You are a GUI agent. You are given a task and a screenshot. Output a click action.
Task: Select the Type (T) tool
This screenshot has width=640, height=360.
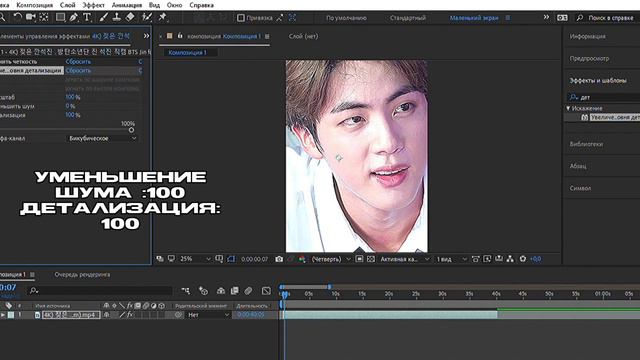pyautogui.click(x=87, y=17)
